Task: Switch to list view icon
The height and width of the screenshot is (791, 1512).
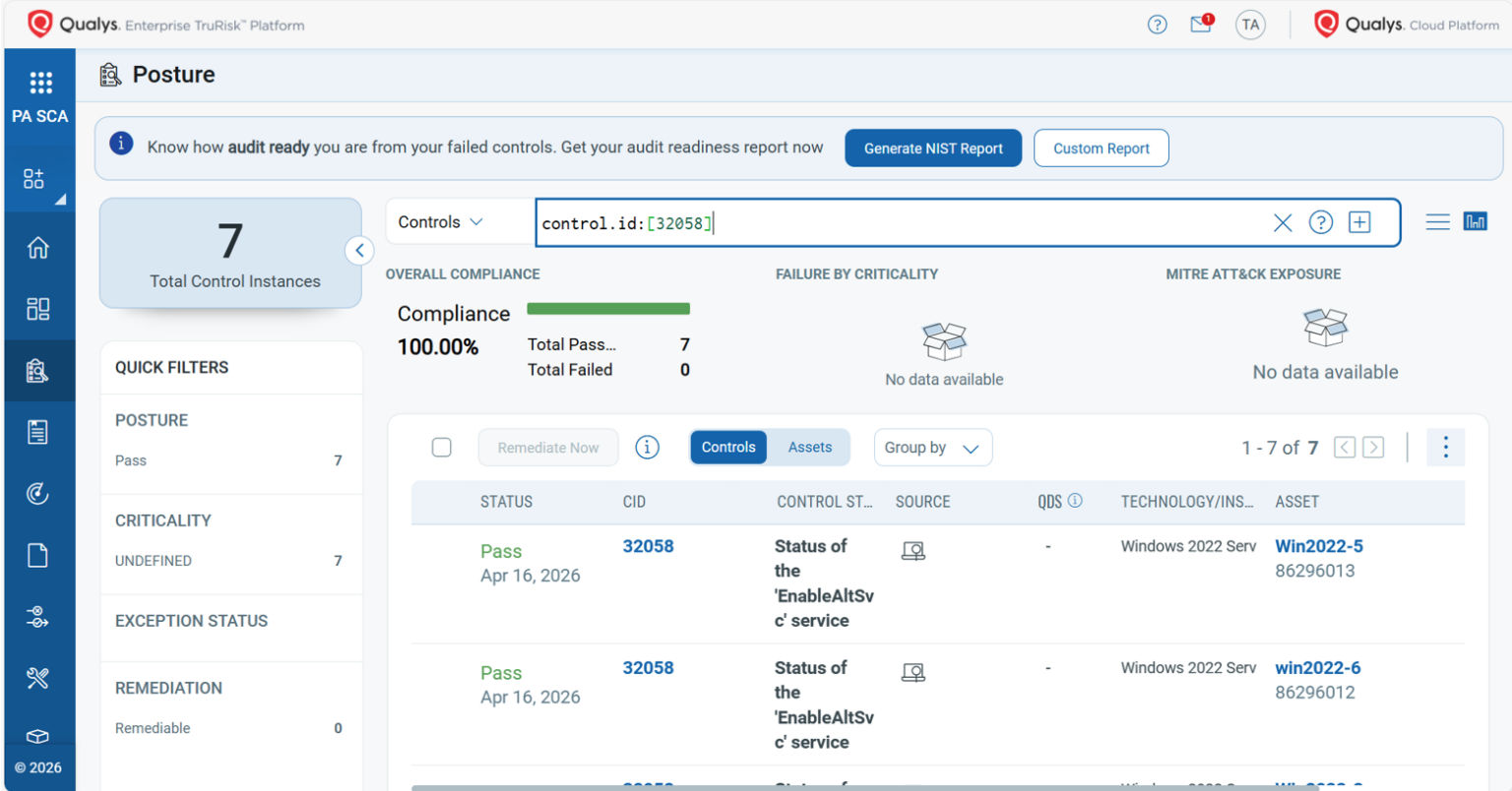Action: point(1438,221)
